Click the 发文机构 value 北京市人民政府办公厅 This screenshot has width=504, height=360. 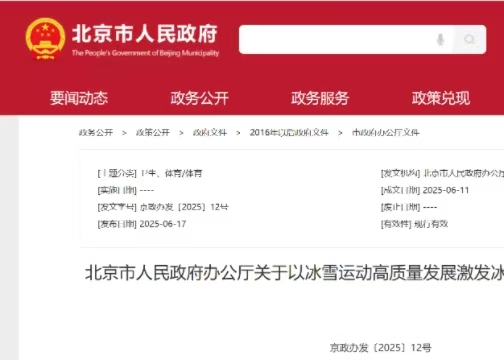pos(464,173)
